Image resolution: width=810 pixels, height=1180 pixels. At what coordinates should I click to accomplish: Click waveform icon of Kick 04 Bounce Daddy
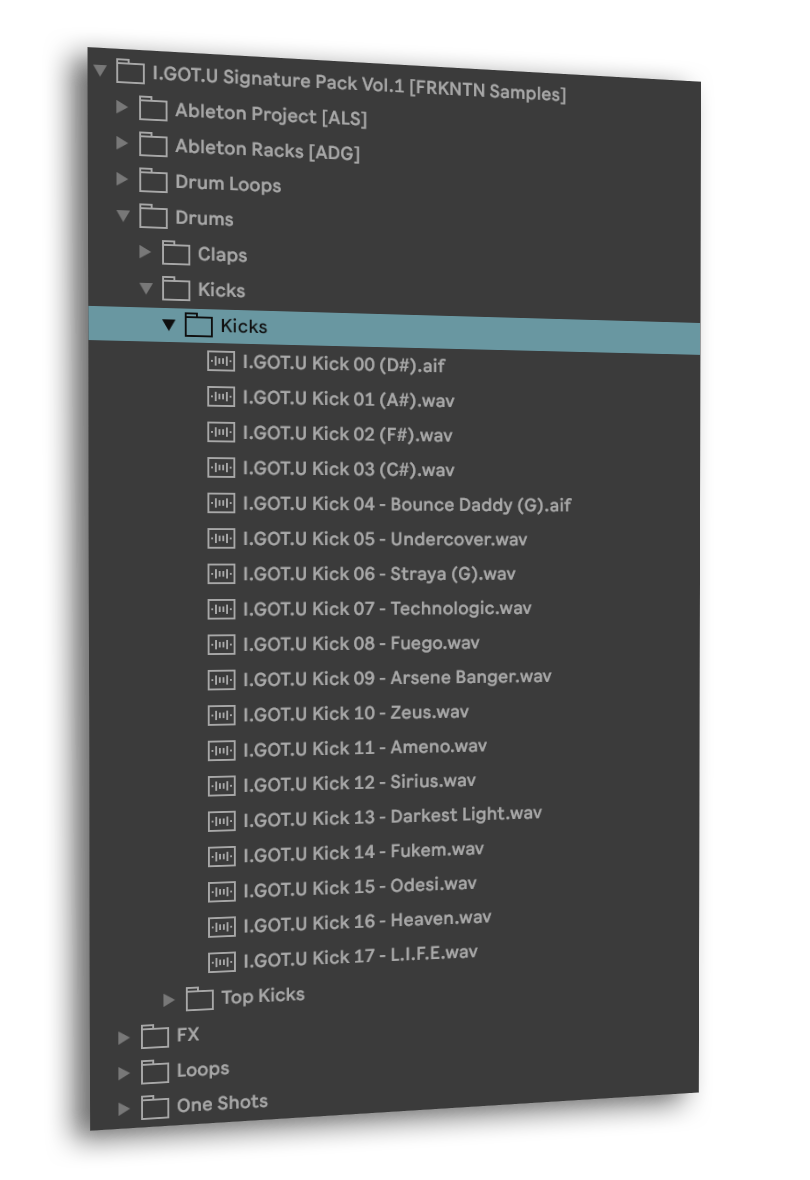[221, 503]
